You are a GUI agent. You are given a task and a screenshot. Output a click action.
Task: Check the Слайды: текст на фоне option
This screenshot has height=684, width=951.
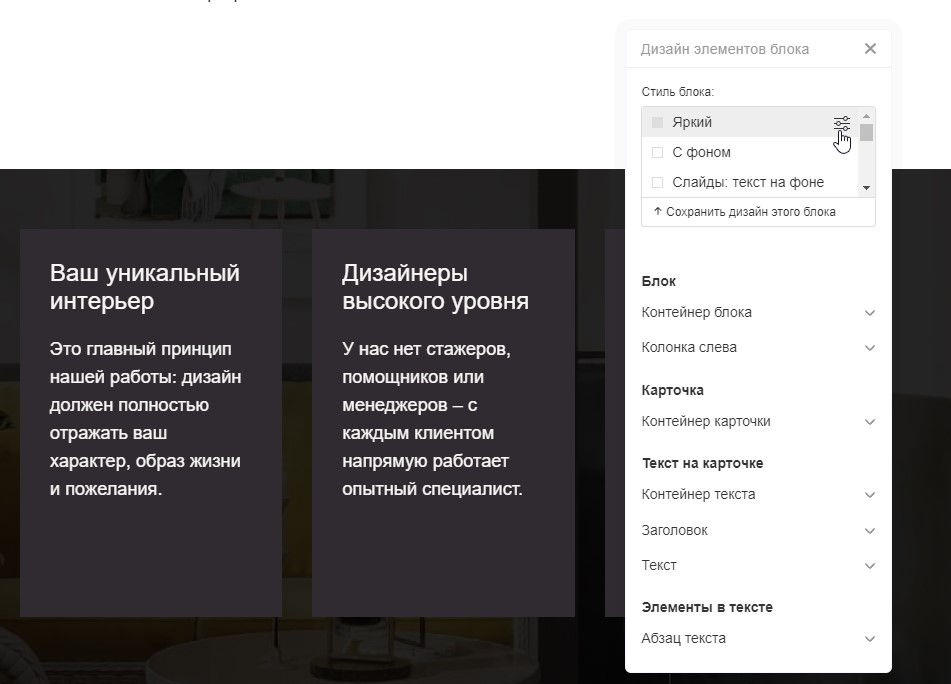657,183
